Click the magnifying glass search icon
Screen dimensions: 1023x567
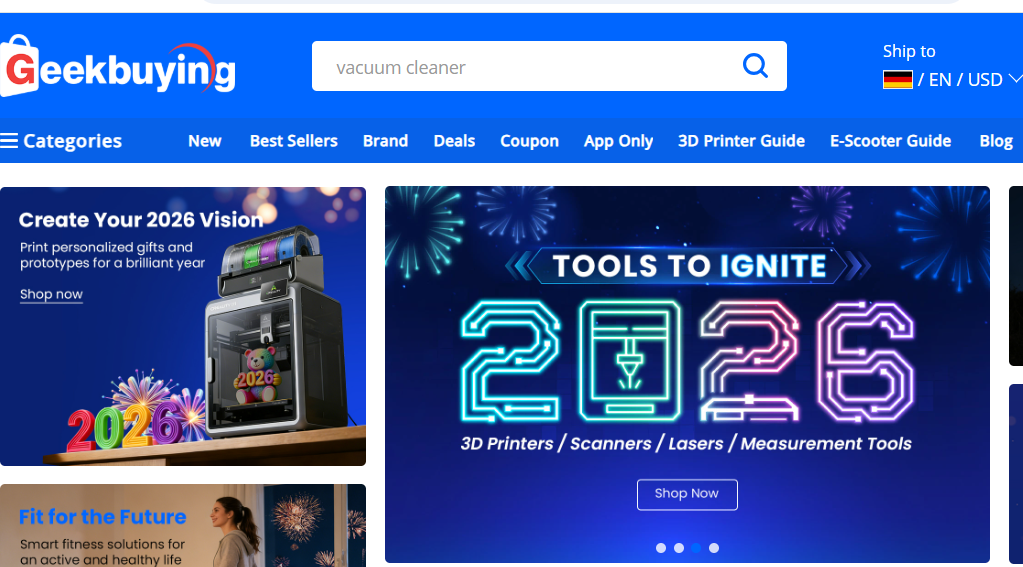[755, 66]
